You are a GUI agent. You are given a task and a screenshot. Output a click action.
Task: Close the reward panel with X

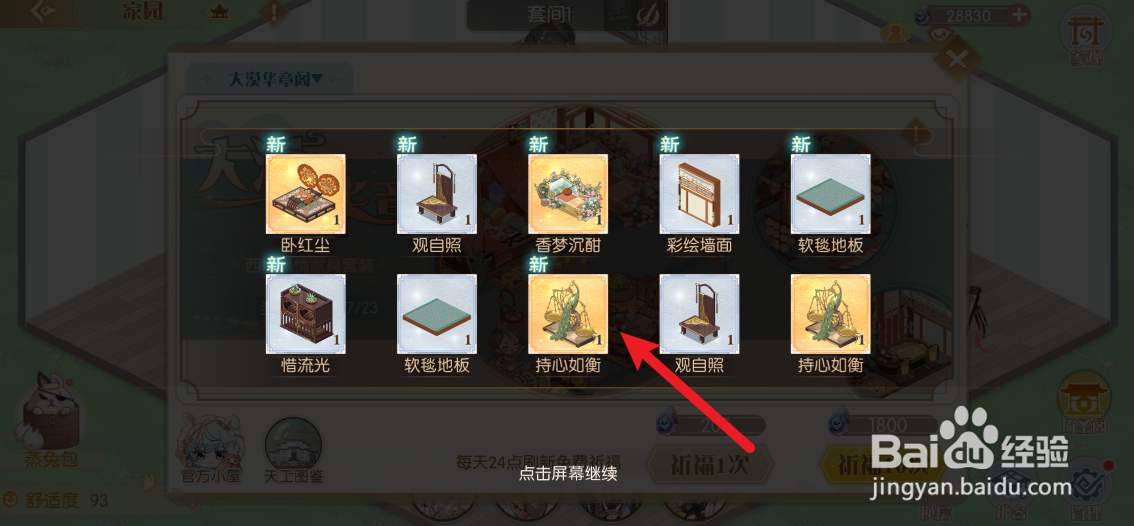pos(958,59)
